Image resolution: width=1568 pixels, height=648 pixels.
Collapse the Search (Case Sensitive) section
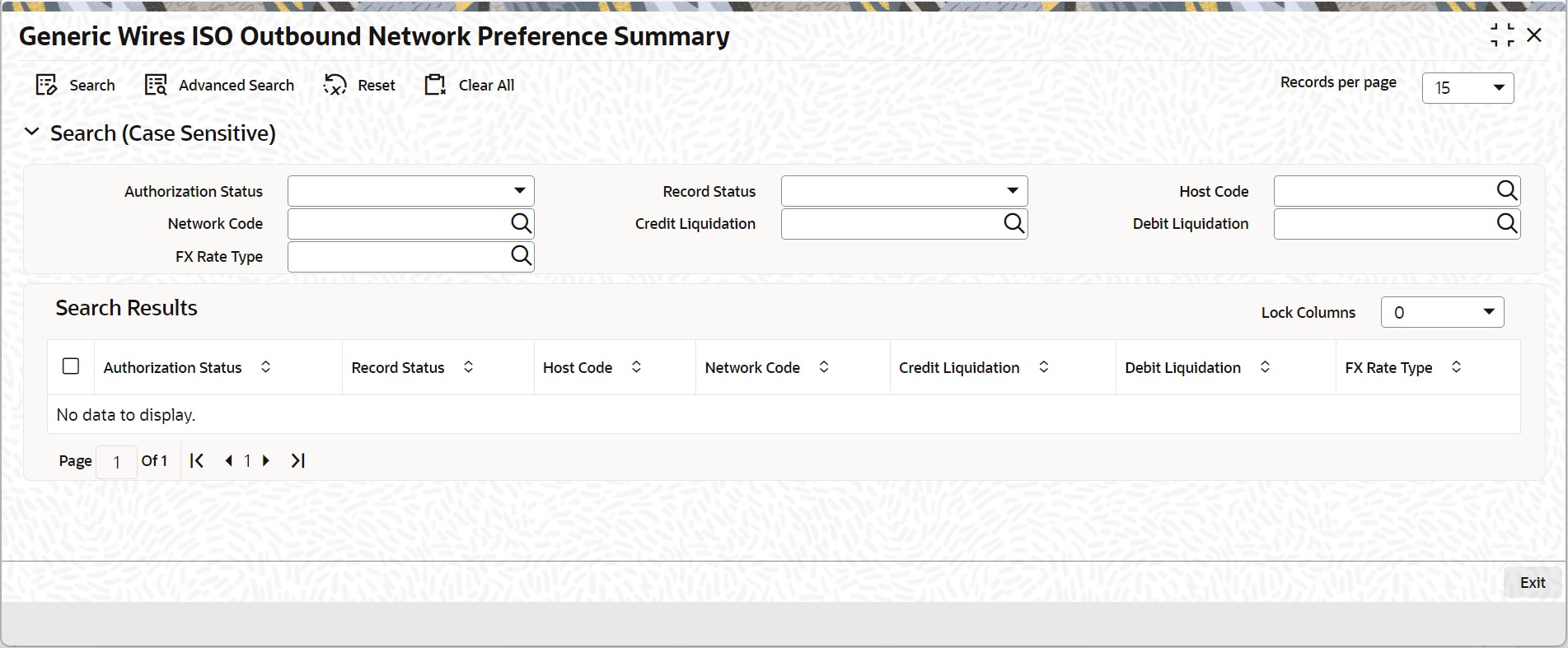click(32, 132)
